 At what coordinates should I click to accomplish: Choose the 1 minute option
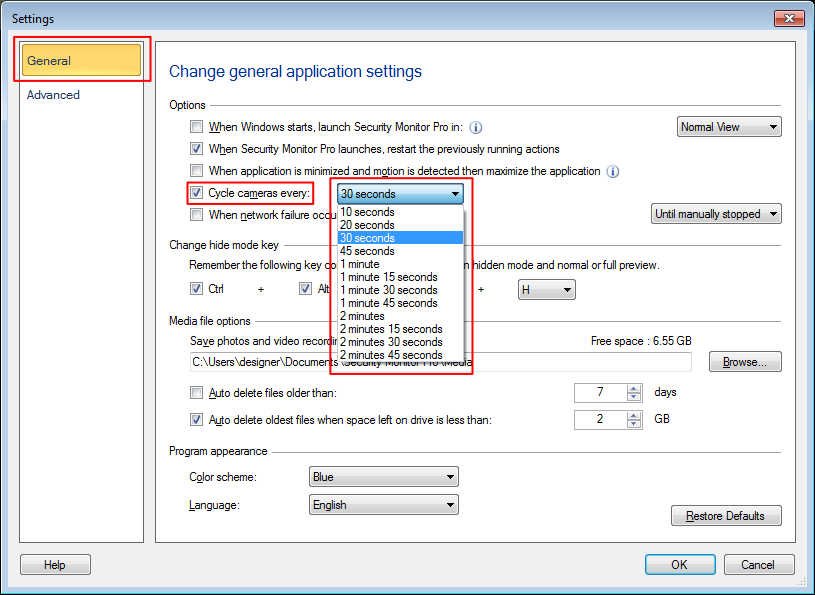(x=400, y=264)
